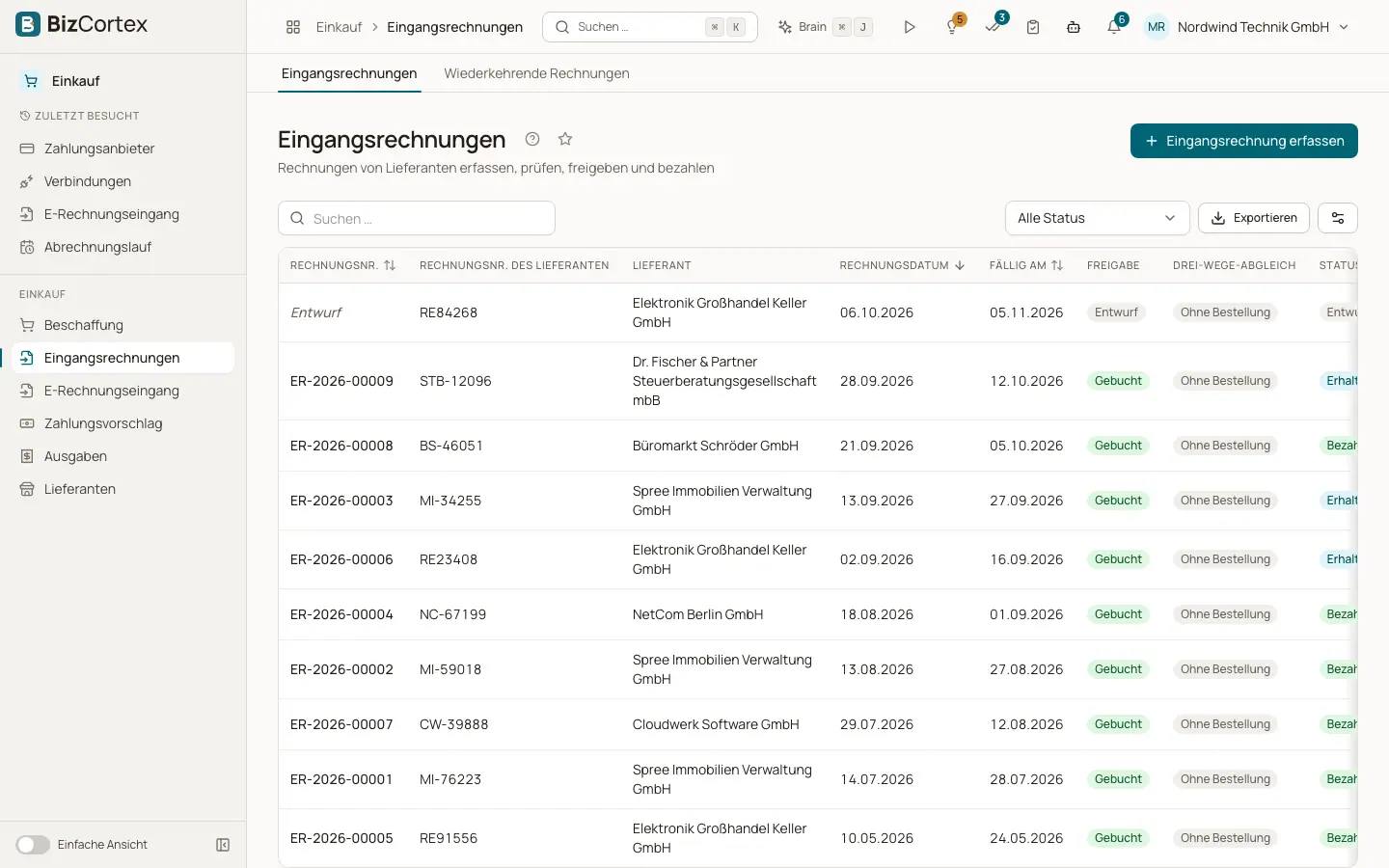
Task: Open invoice ER-2026-00008
Action: (341, 446)
